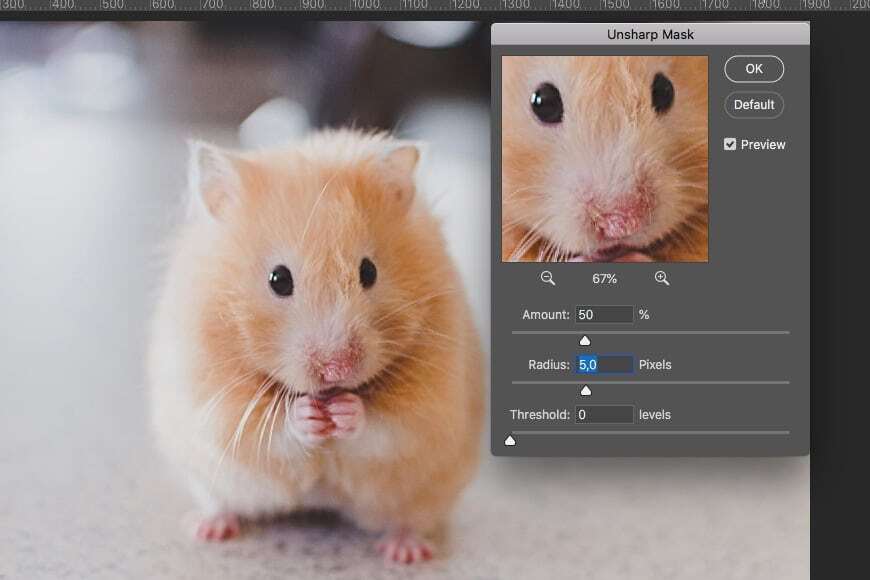Confirm the filter with the OK button
Image resolution: width=870 pixels, height=580 pixels.
[x=753, y=69]
